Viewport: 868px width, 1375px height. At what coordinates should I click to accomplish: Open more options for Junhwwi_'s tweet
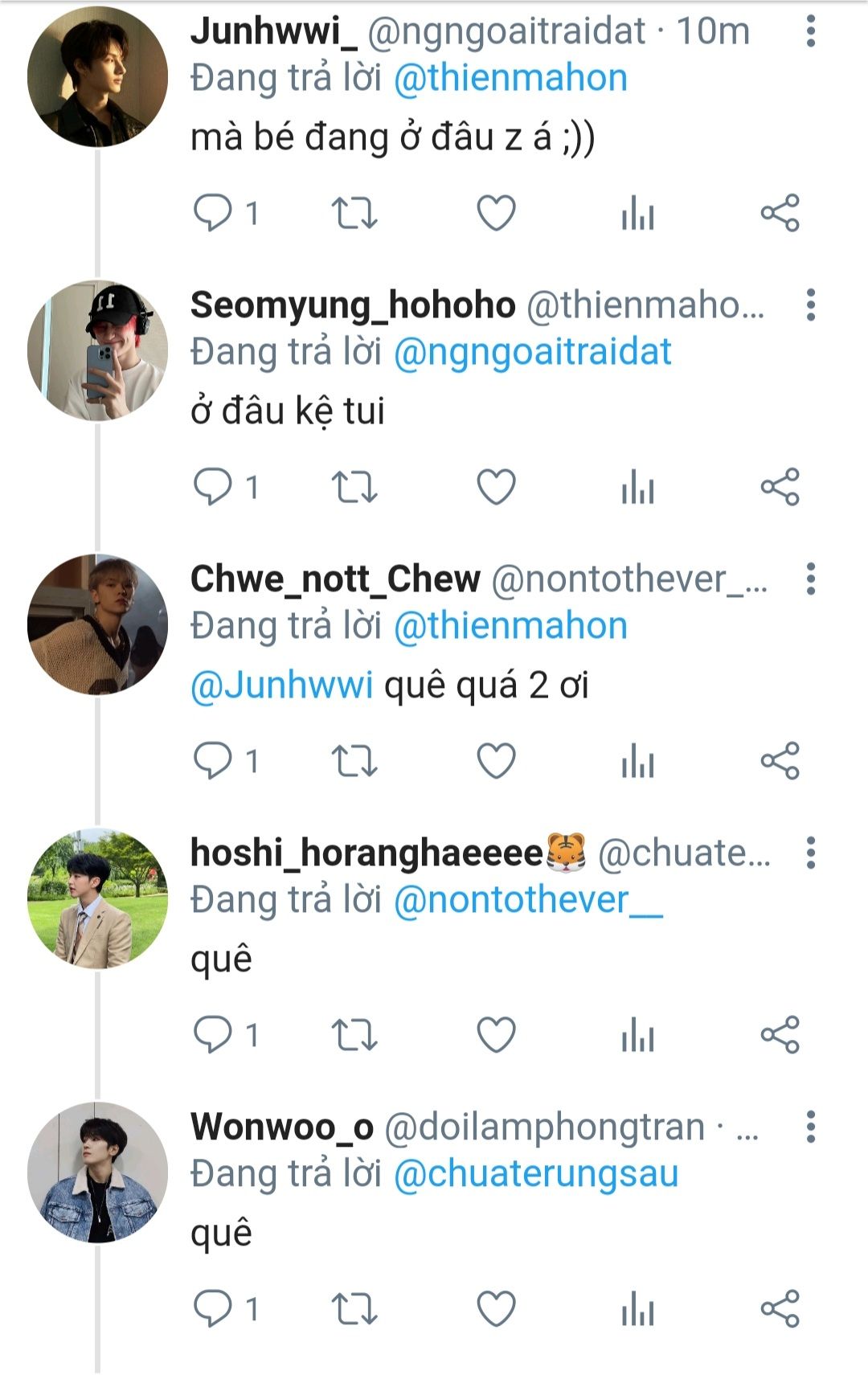[x=811, y=31]
